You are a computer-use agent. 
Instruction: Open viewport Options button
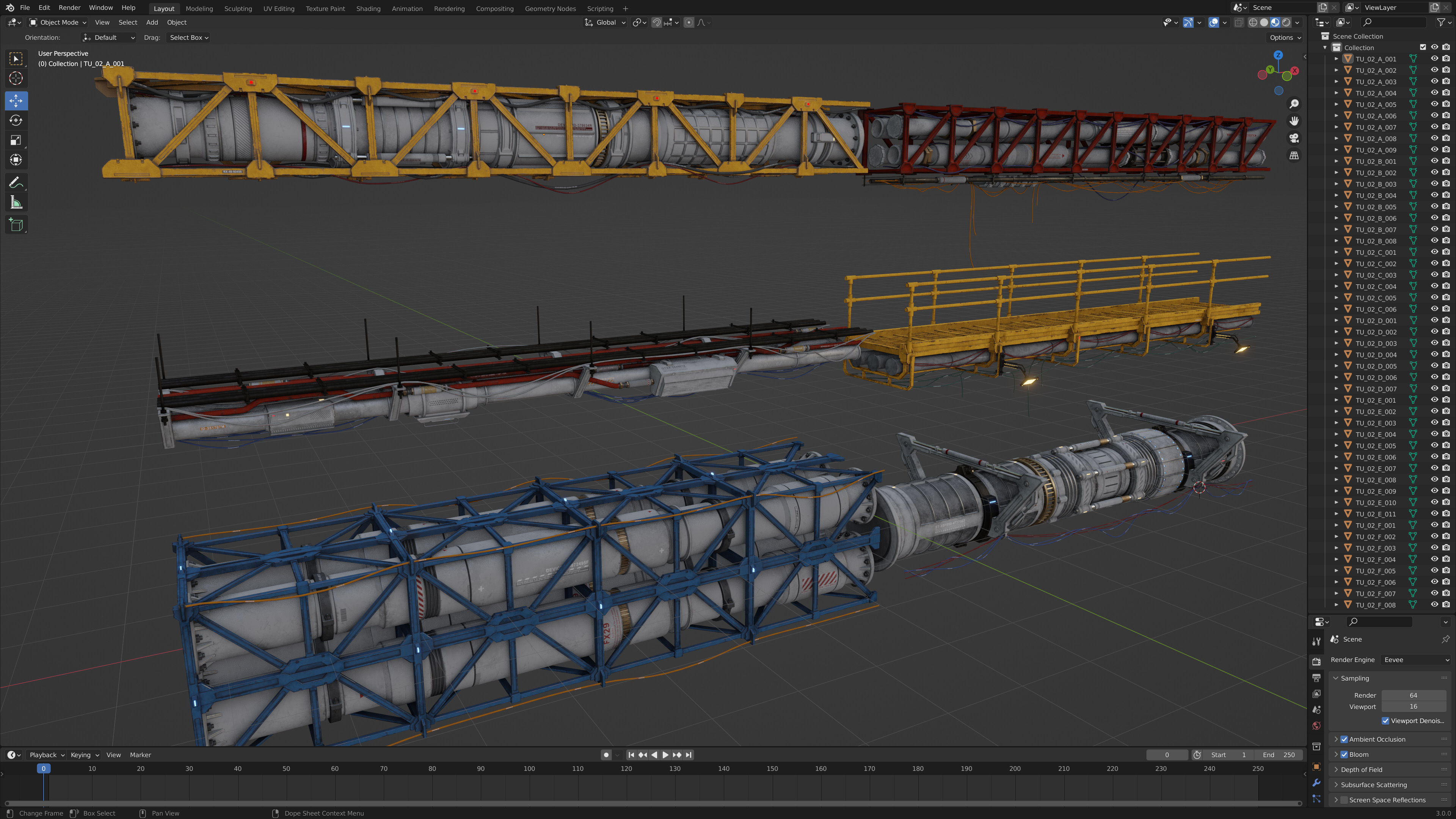tap(1285, 38)
